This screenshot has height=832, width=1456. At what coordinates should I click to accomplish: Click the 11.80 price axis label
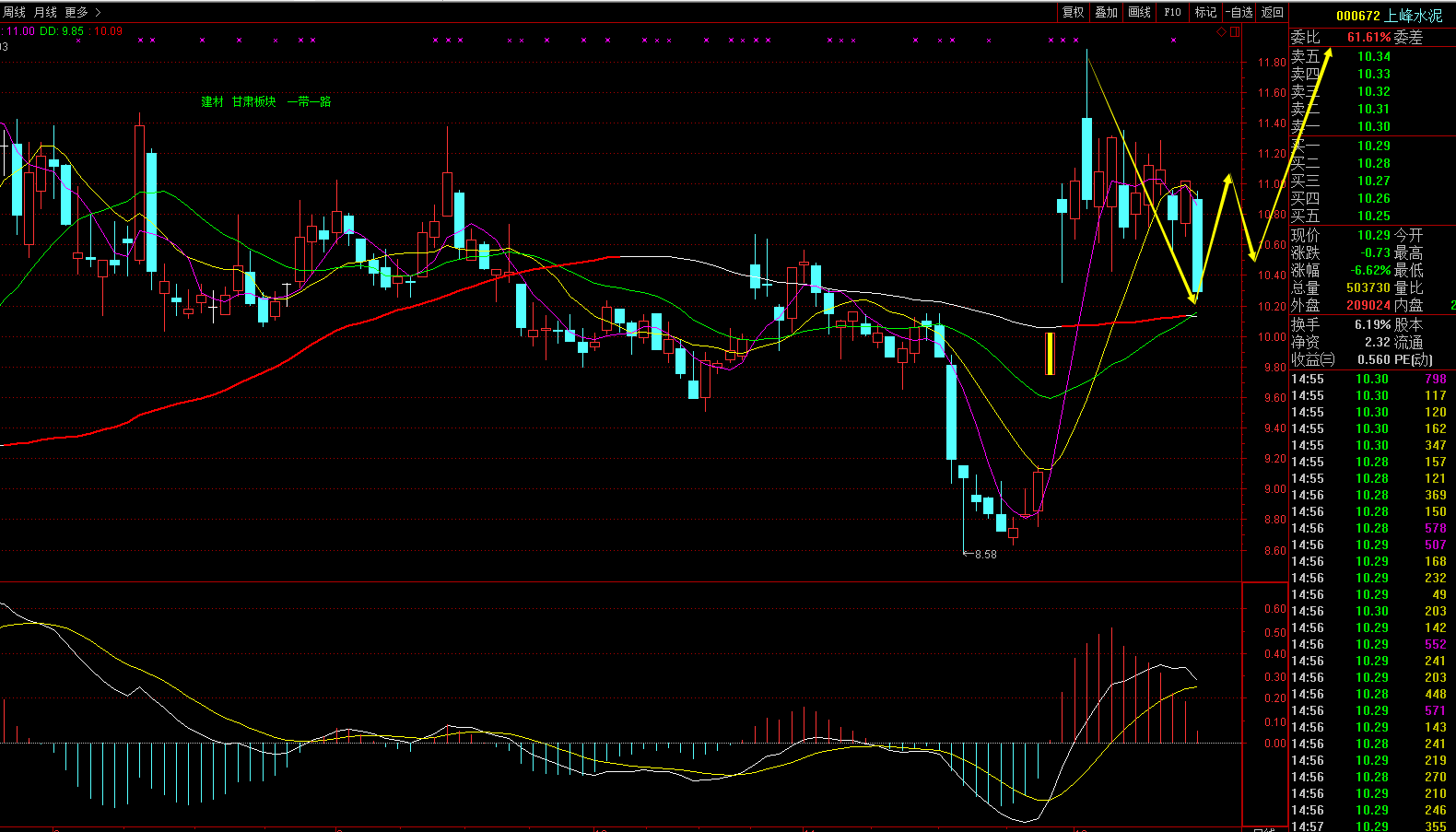1272,63
